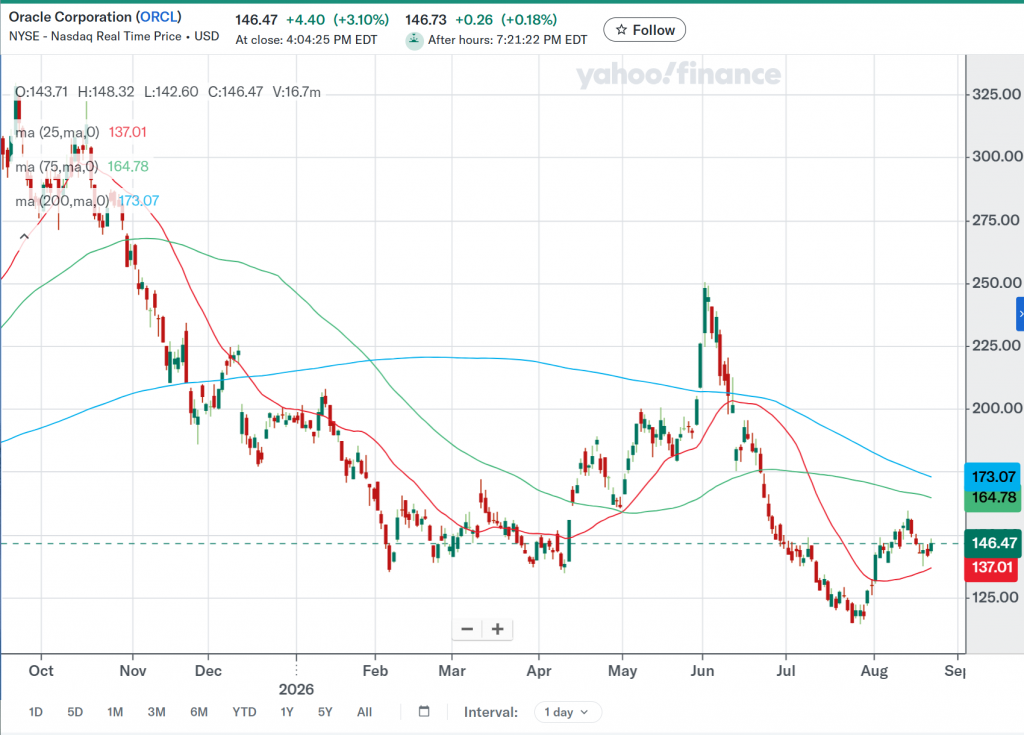Click the 146.47 current price tag

coord(993,543)
